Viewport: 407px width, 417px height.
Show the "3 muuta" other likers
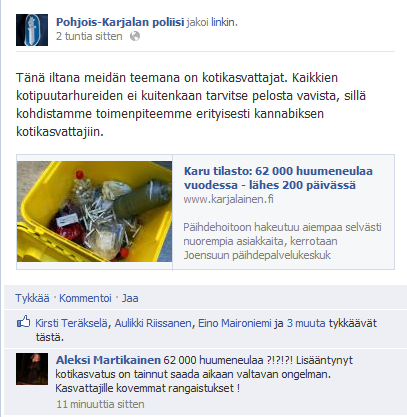[306, 323]
